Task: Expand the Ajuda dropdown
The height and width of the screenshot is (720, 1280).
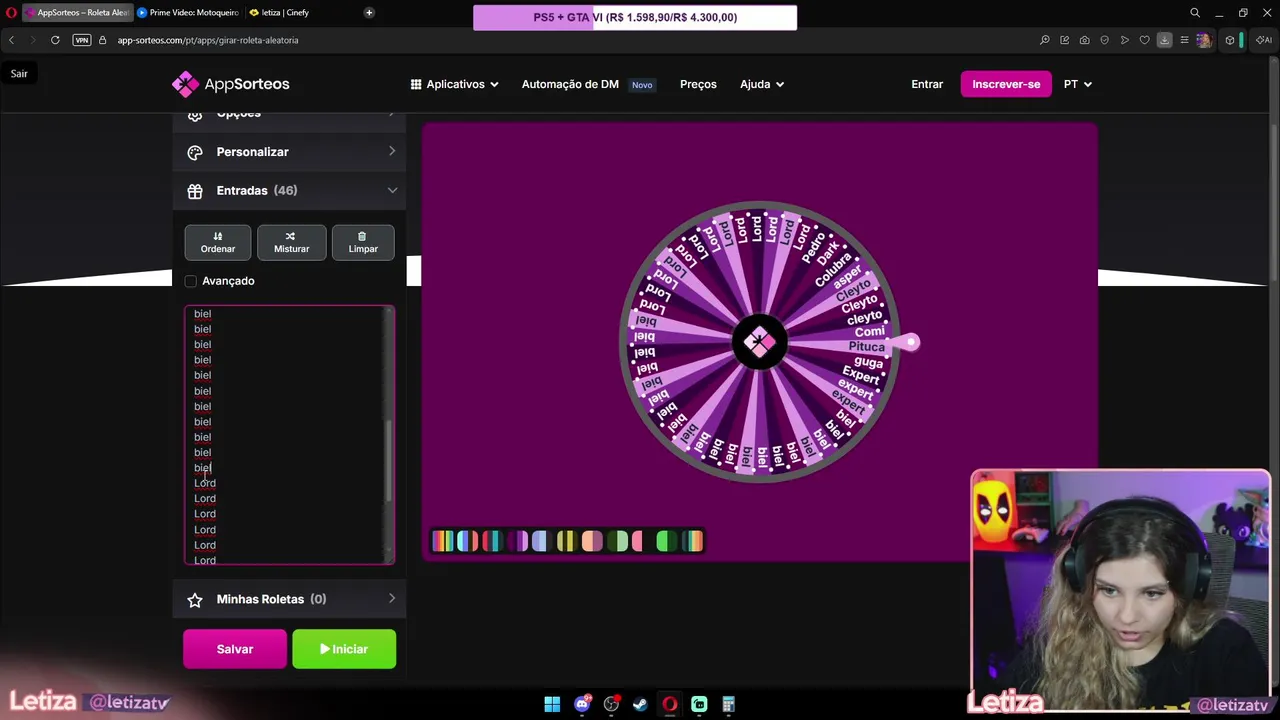Action: tap(762, 84)
